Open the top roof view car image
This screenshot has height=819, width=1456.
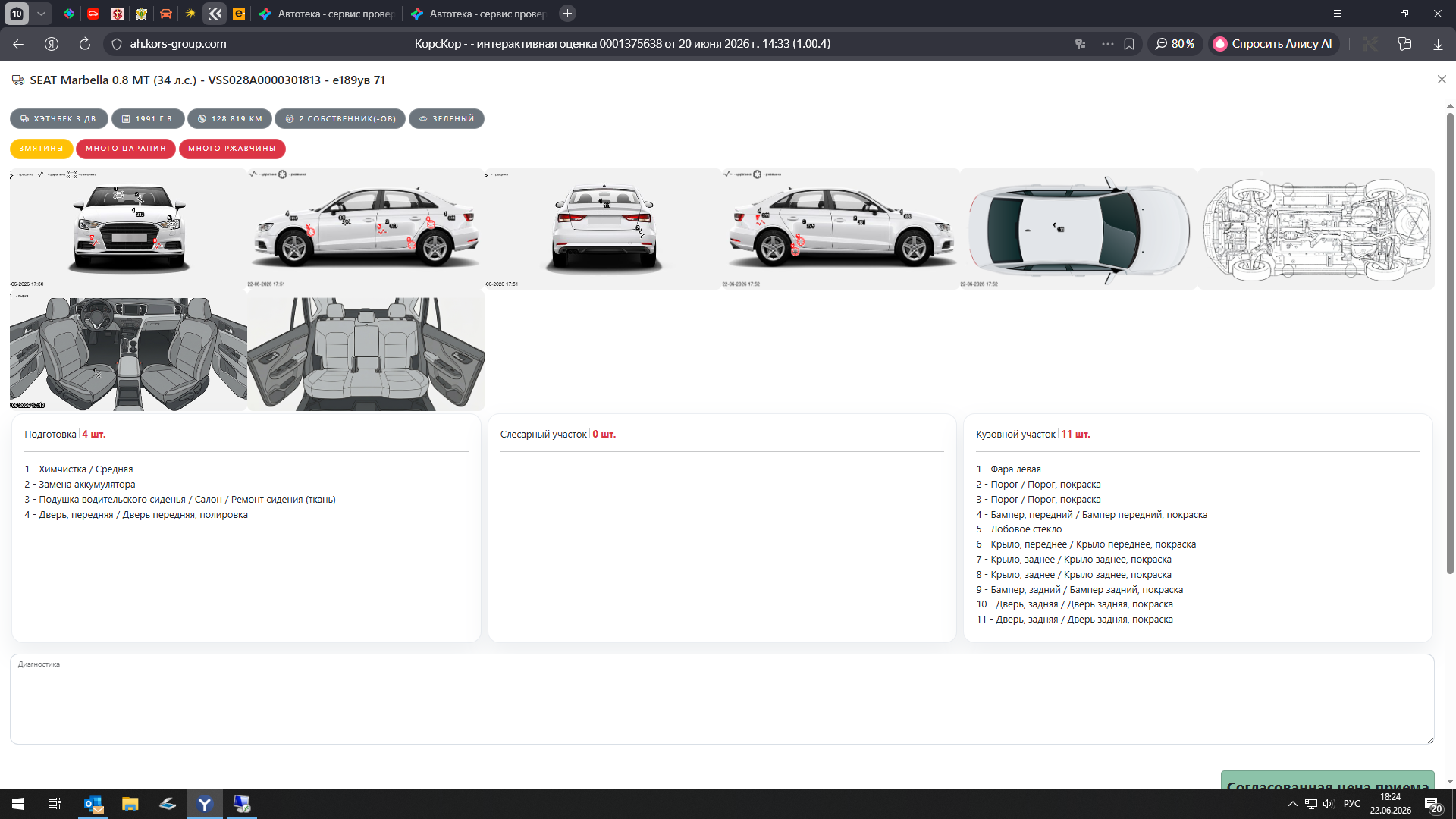(x=1078, y=229)
